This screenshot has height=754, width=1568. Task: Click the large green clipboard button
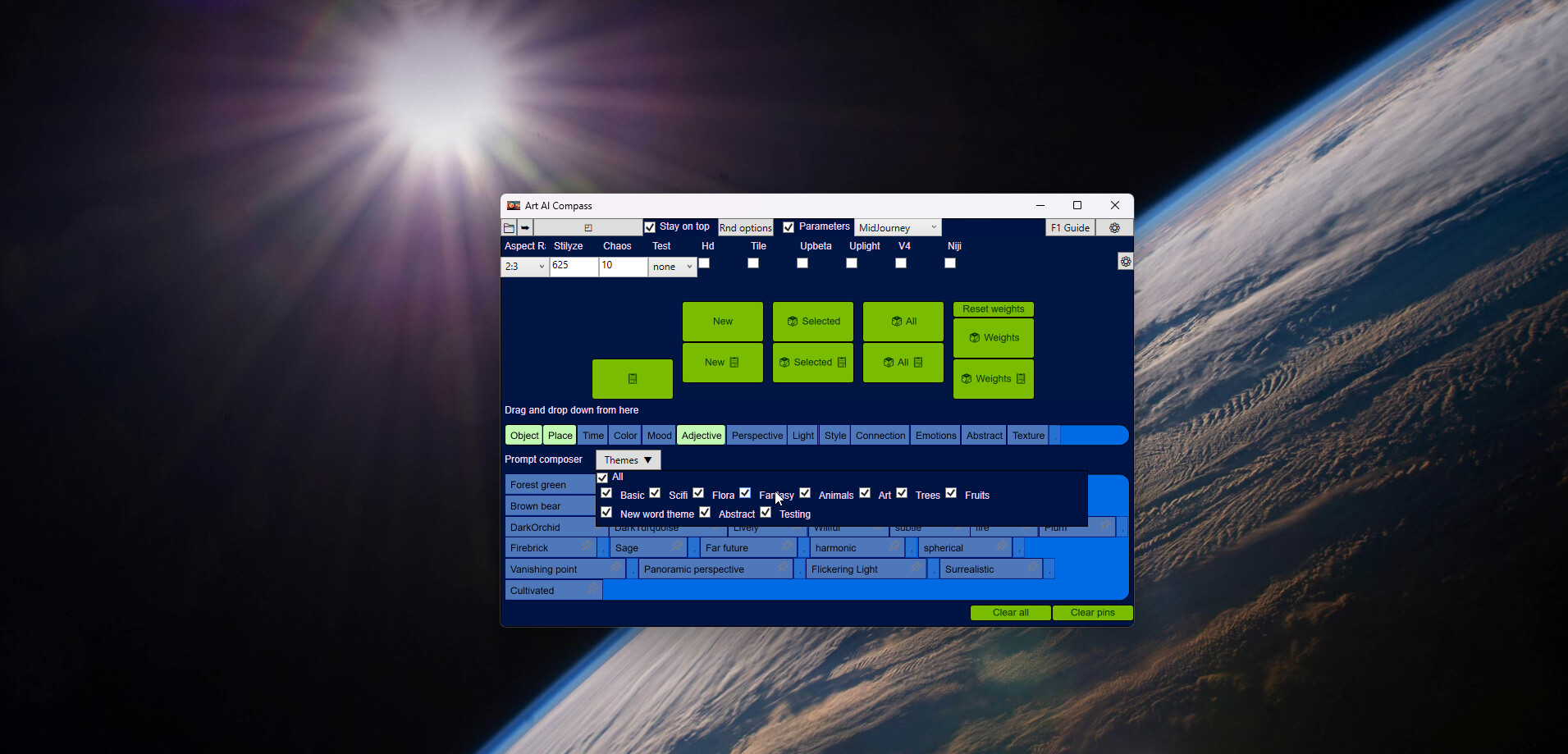(632, 378)
